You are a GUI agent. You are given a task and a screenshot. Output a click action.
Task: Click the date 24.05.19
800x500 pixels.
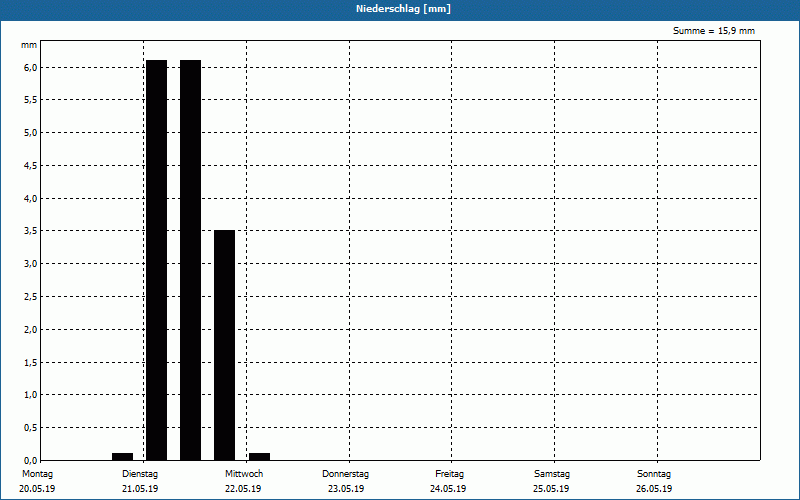pos(448,489)
